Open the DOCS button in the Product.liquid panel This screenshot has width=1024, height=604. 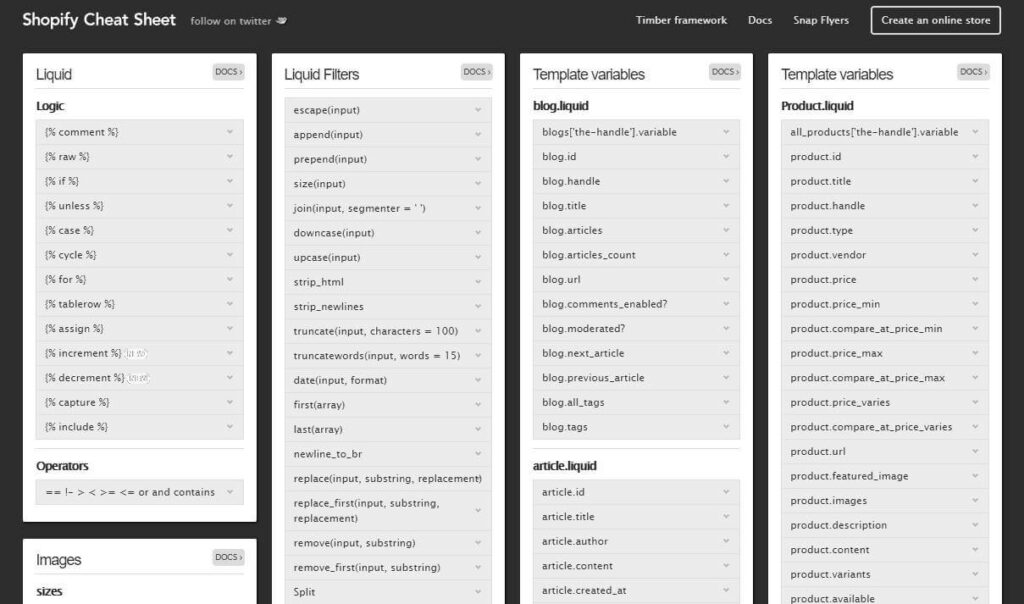(x=974, y=72)
